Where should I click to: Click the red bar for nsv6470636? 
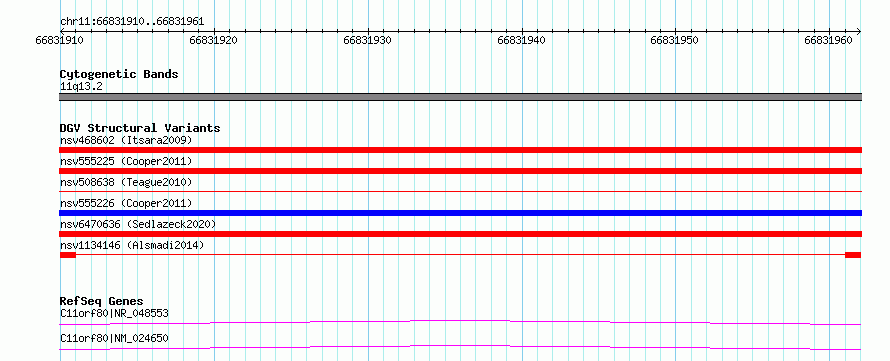pyautogui.click(x=460, y=234)
